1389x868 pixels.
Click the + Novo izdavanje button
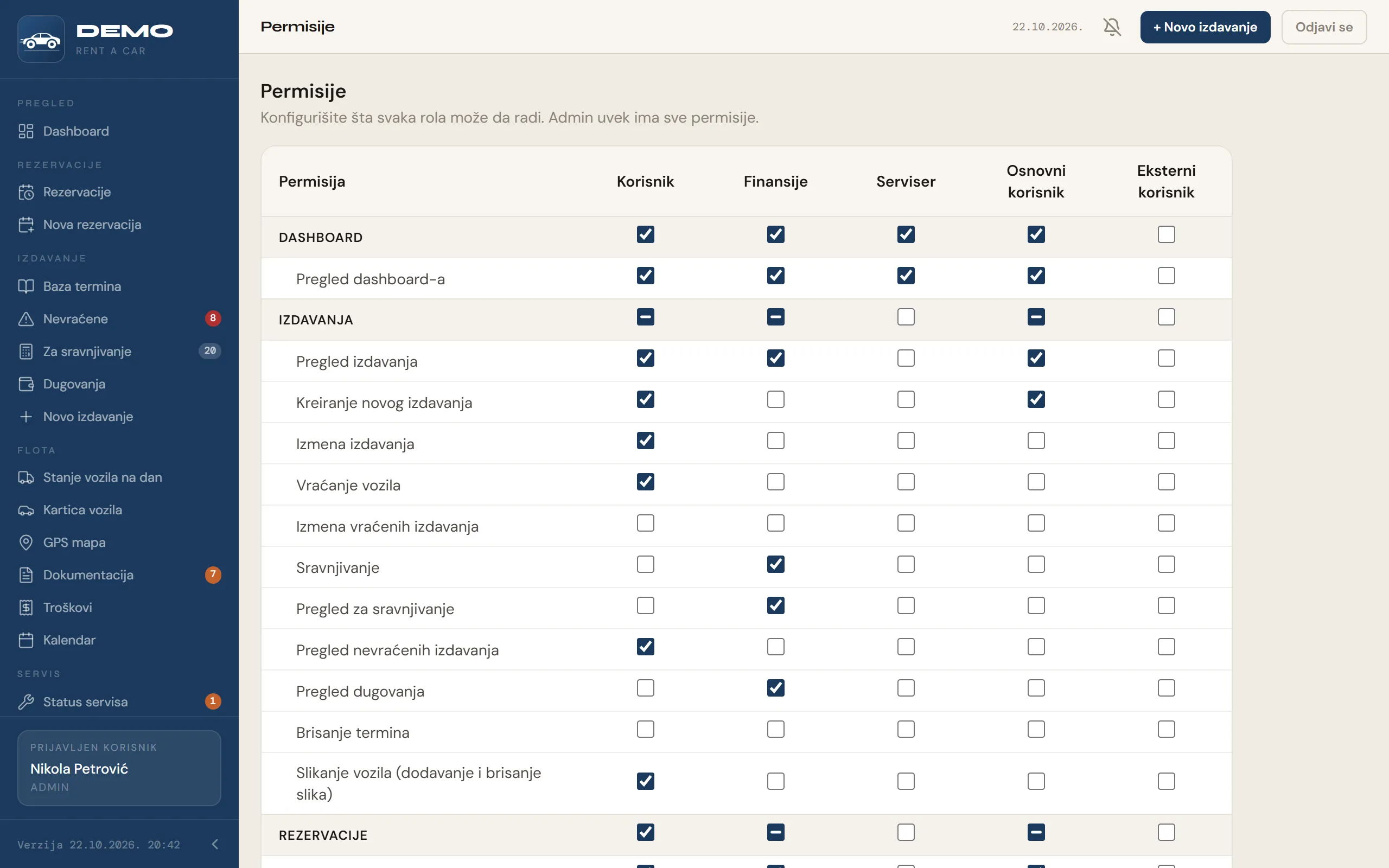[1205, 27]
